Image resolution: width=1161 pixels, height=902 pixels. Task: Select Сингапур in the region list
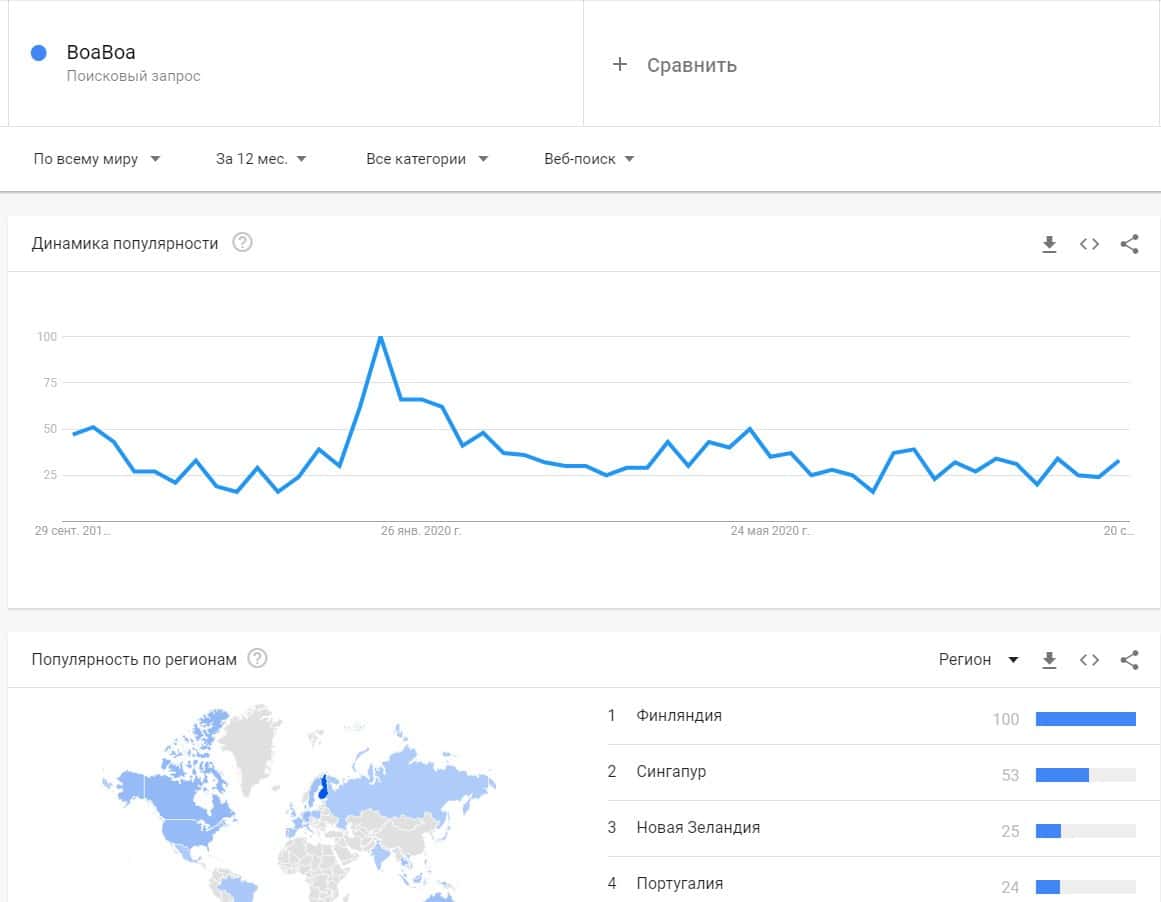click(x=671, y=772)
